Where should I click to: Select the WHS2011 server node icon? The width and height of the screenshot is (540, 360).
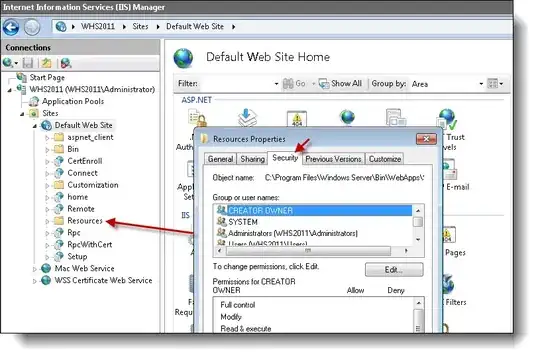click(21, 89)
